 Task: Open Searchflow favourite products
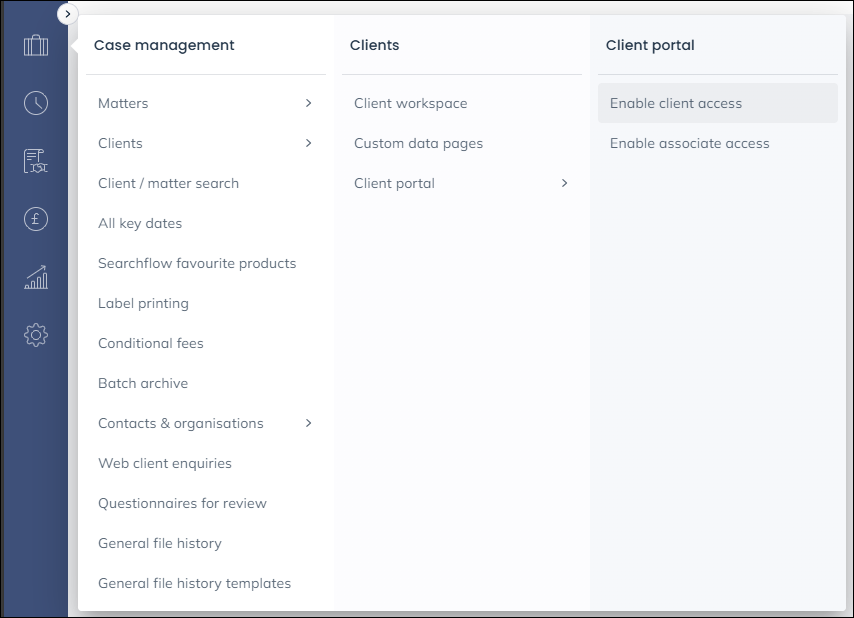click(x=197, y=263)
